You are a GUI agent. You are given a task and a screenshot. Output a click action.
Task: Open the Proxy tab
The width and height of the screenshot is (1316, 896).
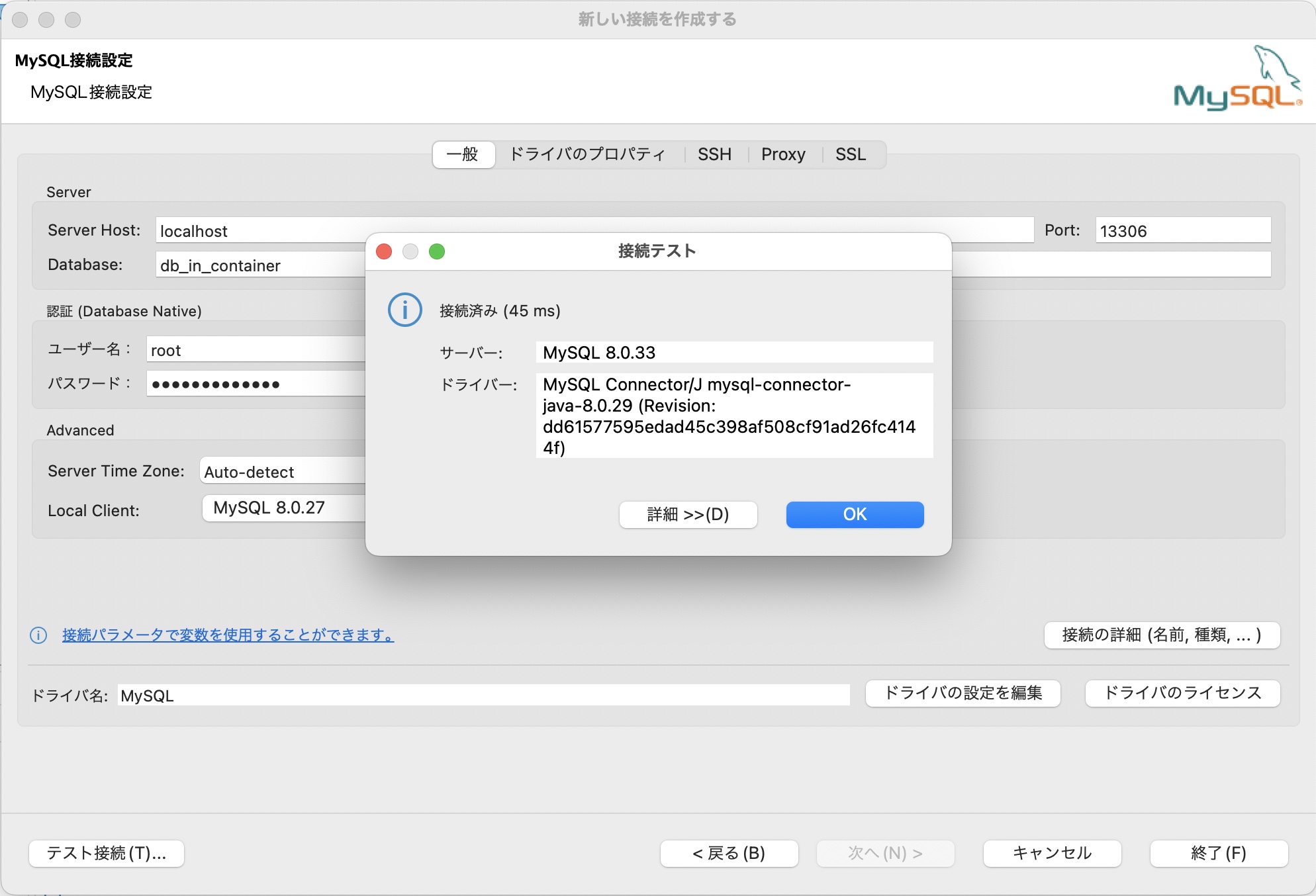[x=783, y=154]
